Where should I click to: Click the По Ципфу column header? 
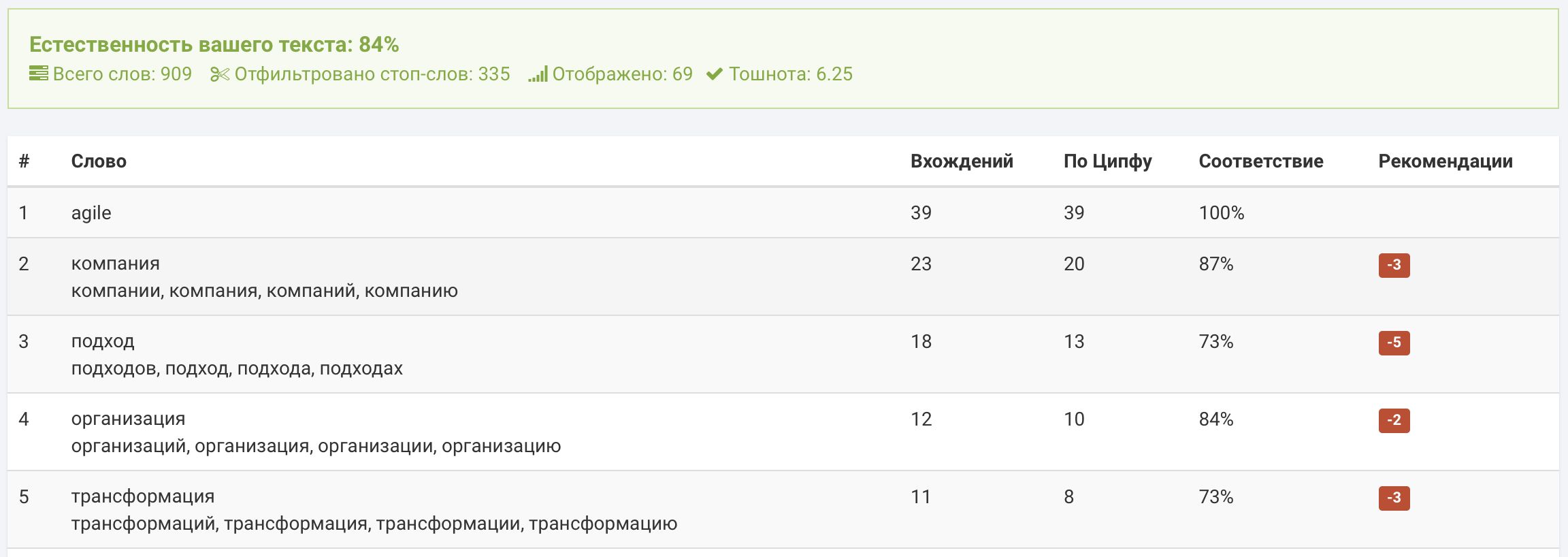coord(1107,161)
